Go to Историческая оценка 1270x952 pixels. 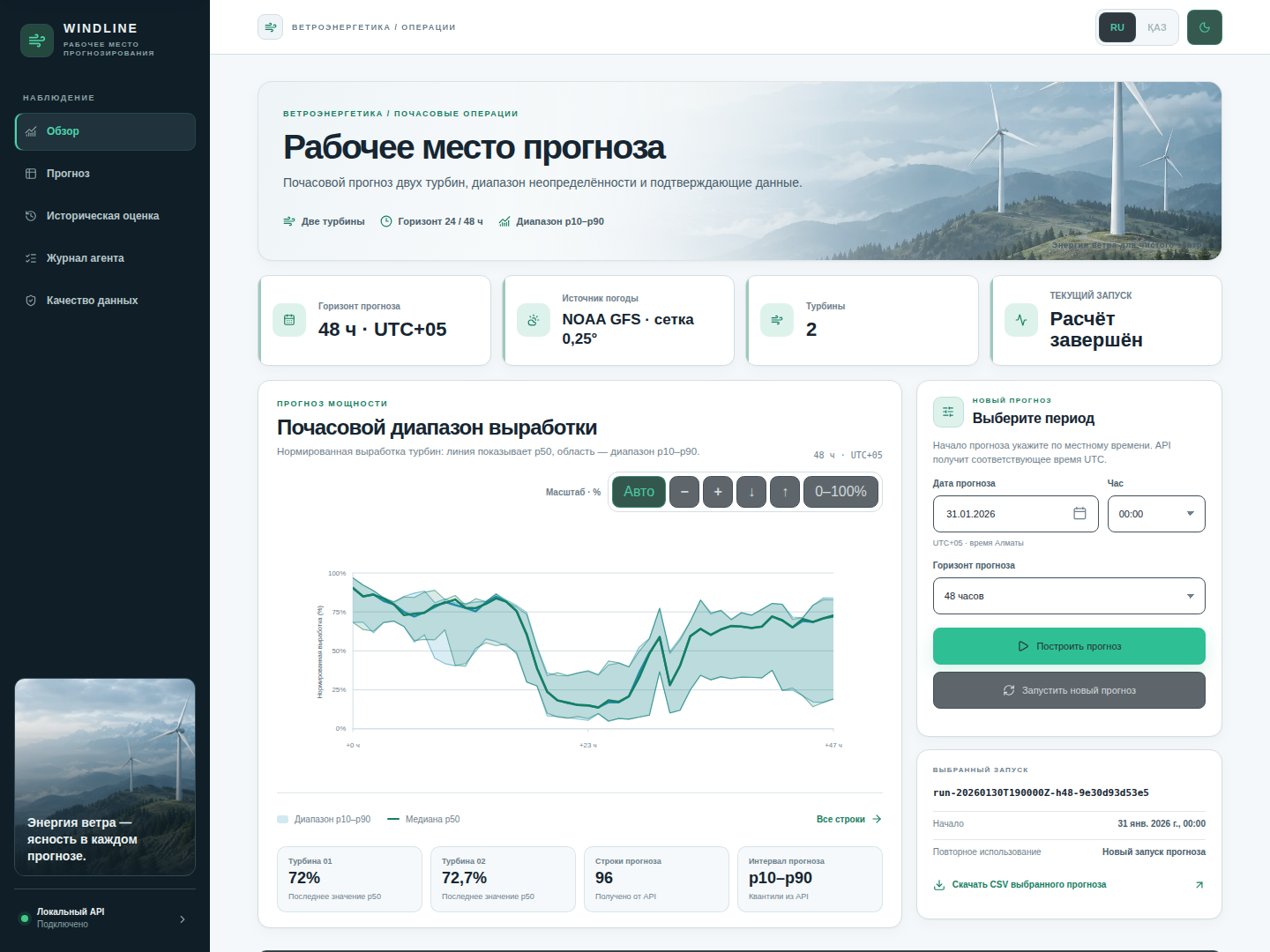106,216
